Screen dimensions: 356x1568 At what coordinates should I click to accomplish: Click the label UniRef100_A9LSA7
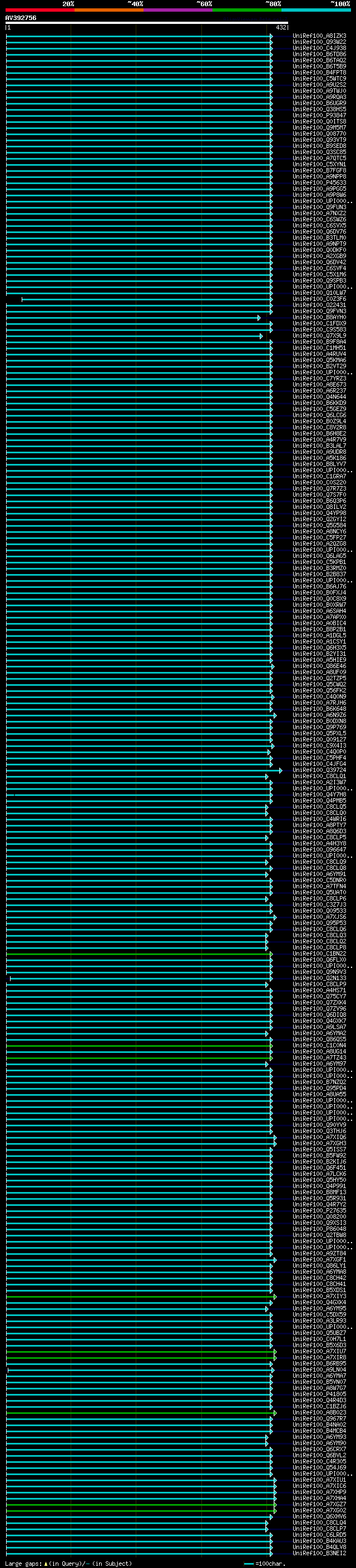[x=319, y=1027]
